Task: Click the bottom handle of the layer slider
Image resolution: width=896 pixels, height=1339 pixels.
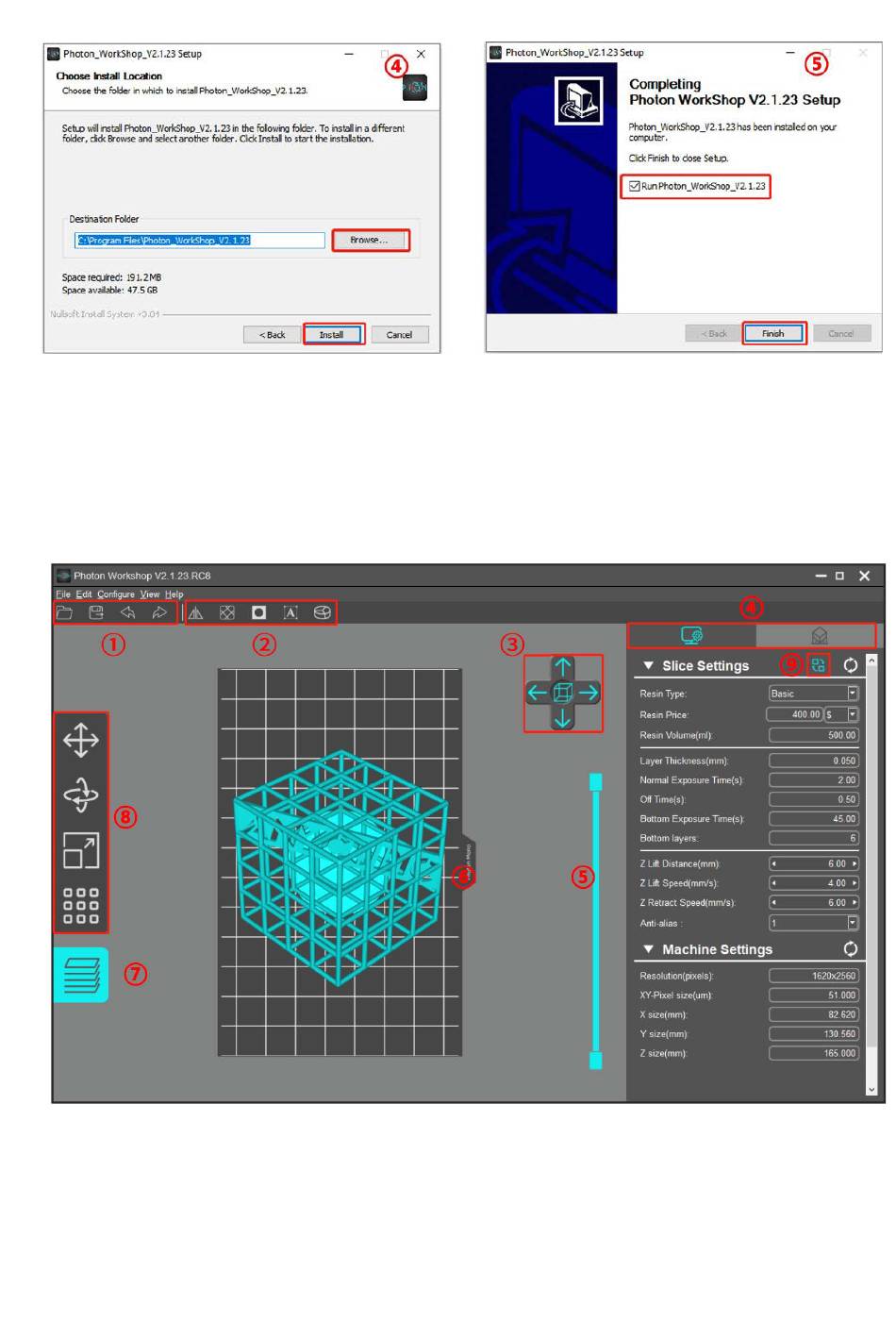Action: pyautogui.click(x=596, y=1060)
